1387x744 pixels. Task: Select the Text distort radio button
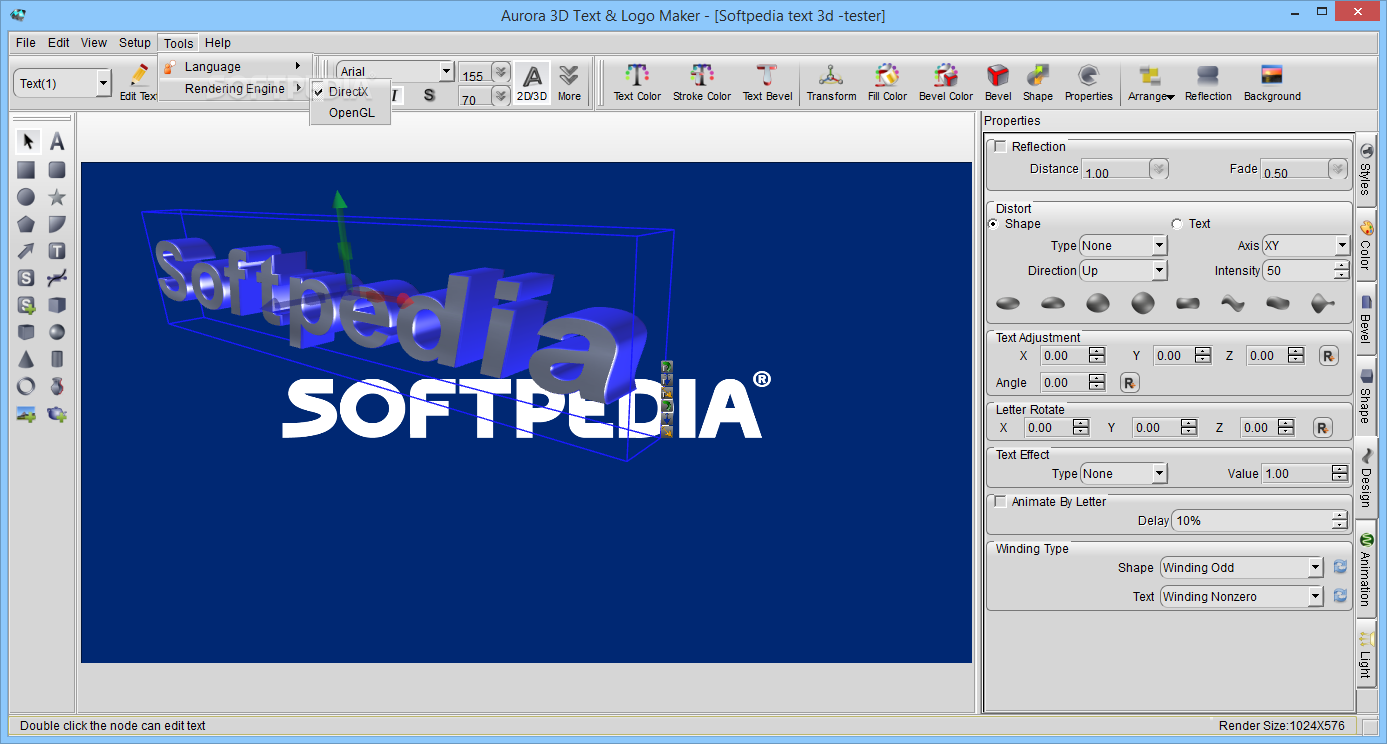(1176, 224)
